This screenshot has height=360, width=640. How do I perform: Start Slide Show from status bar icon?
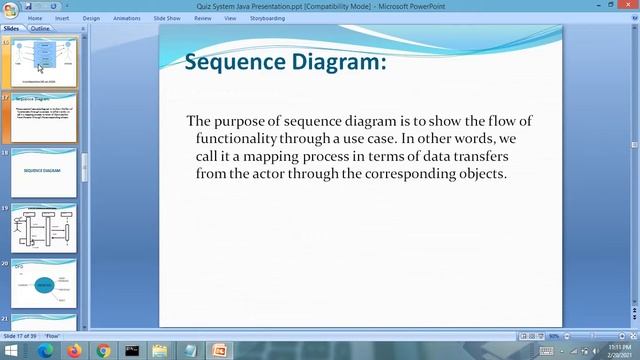pos(541,336)
